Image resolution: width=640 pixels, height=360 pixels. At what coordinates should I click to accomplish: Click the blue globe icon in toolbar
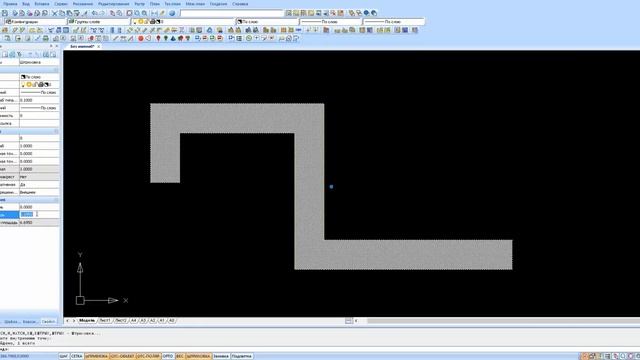coord(172,13)
